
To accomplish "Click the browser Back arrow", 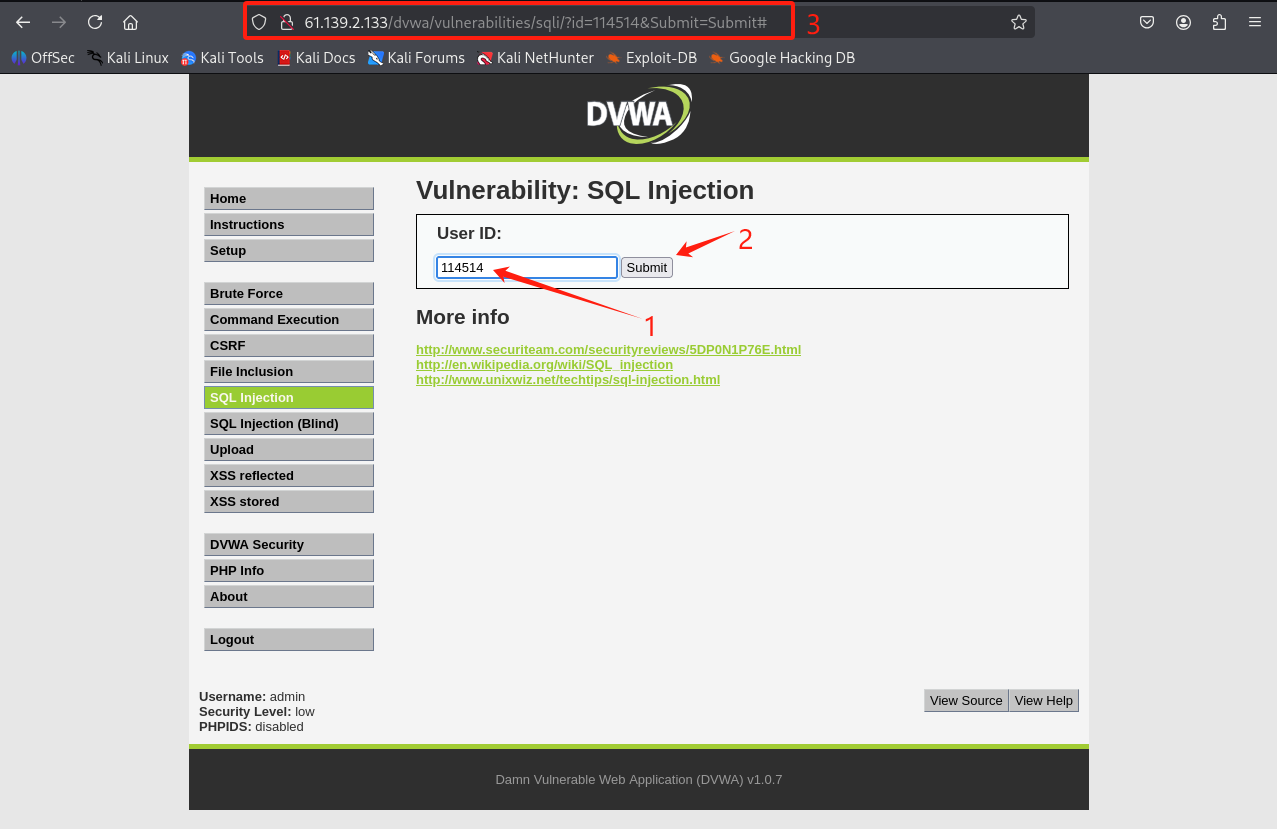I will click(x=23, y=22).
